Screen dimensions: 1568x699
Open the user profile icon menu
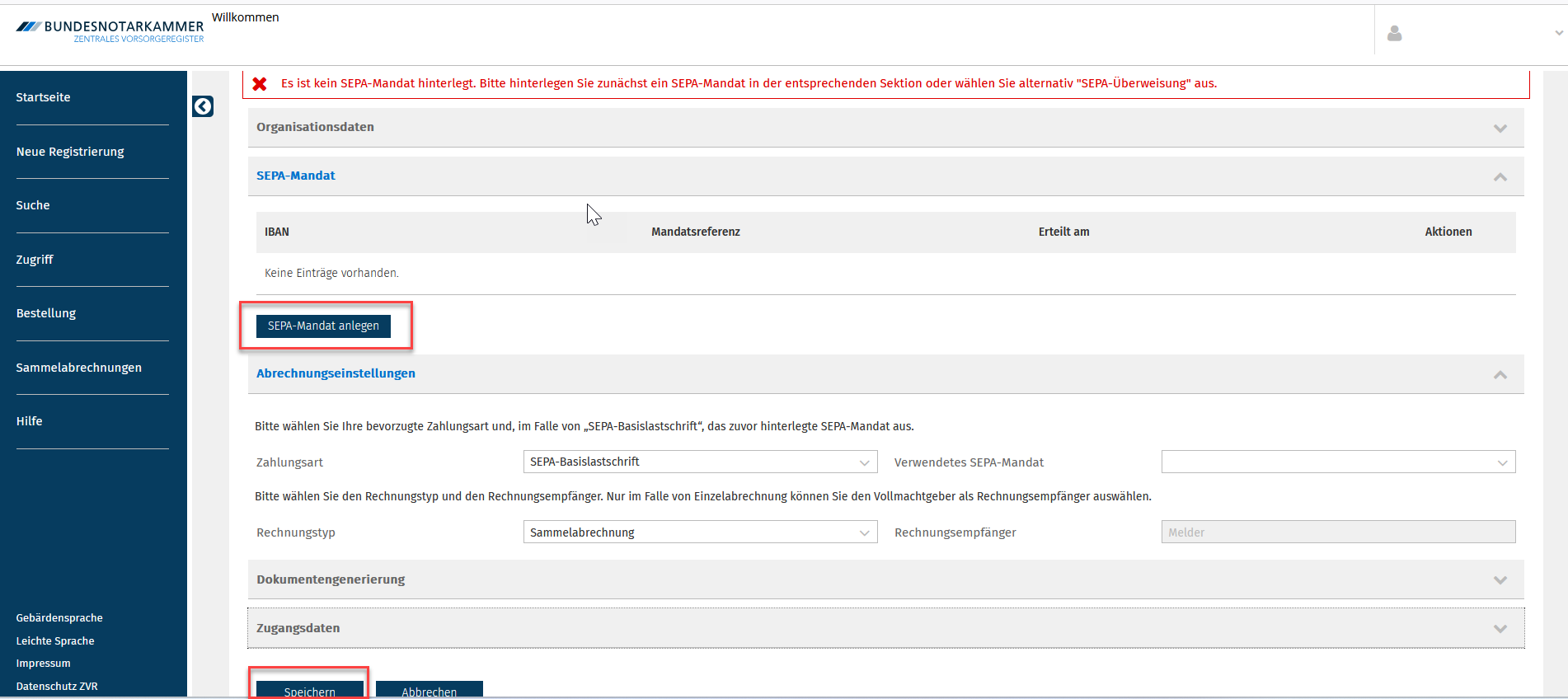click(x=1394, y=33)
